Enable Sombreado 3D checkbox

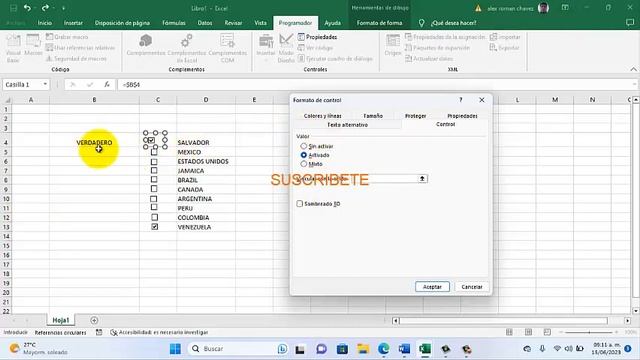point(300,204)
